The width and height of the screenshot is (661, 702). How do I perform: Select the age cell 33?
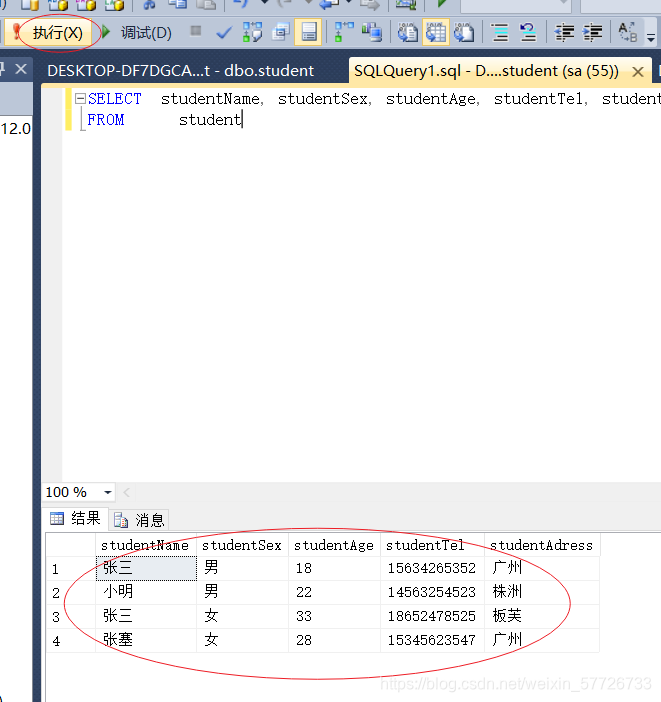point(335,616)
